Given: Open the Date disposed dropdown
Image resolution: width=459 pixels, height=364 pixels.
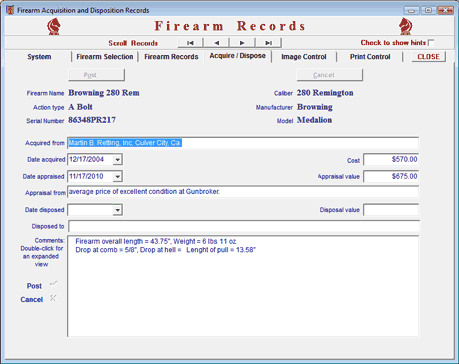Looking at the screenshot, I should pyautogui.click(x=117, y=210).
